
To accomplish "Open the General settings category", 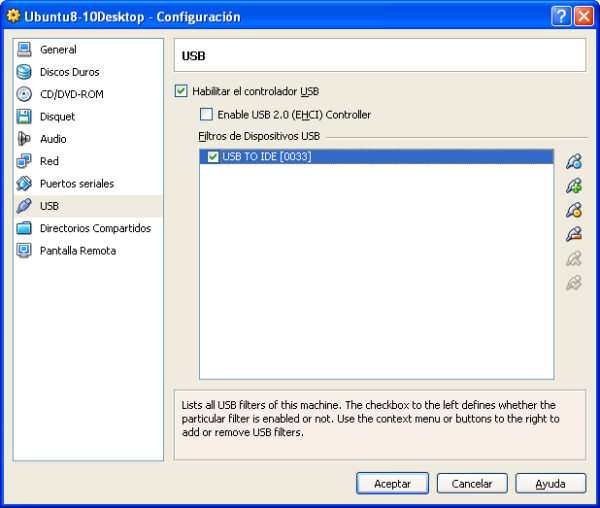I will [58, 50].
